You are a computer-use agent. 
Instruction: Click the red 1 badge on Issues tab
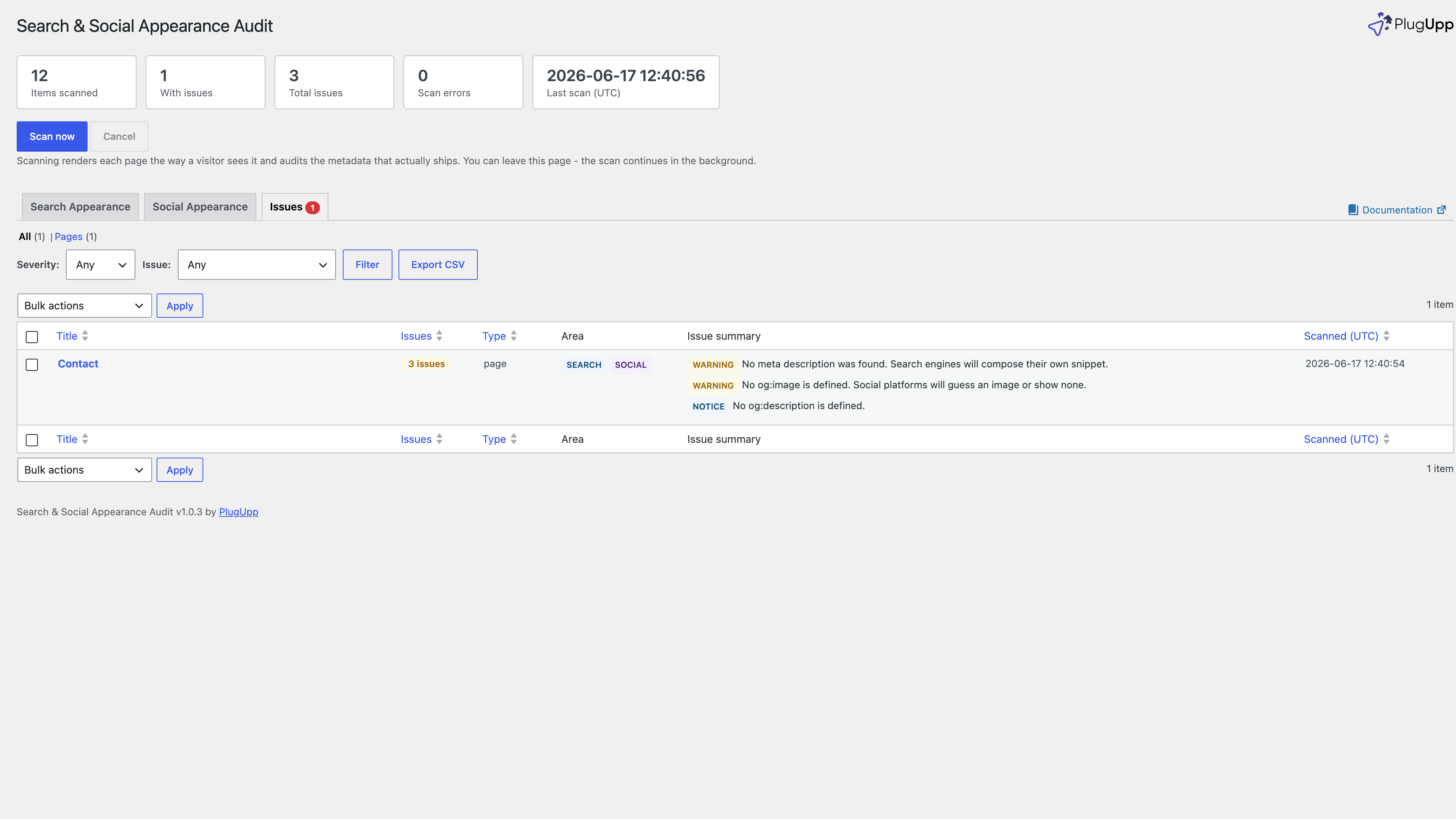(x=312, y=207)
